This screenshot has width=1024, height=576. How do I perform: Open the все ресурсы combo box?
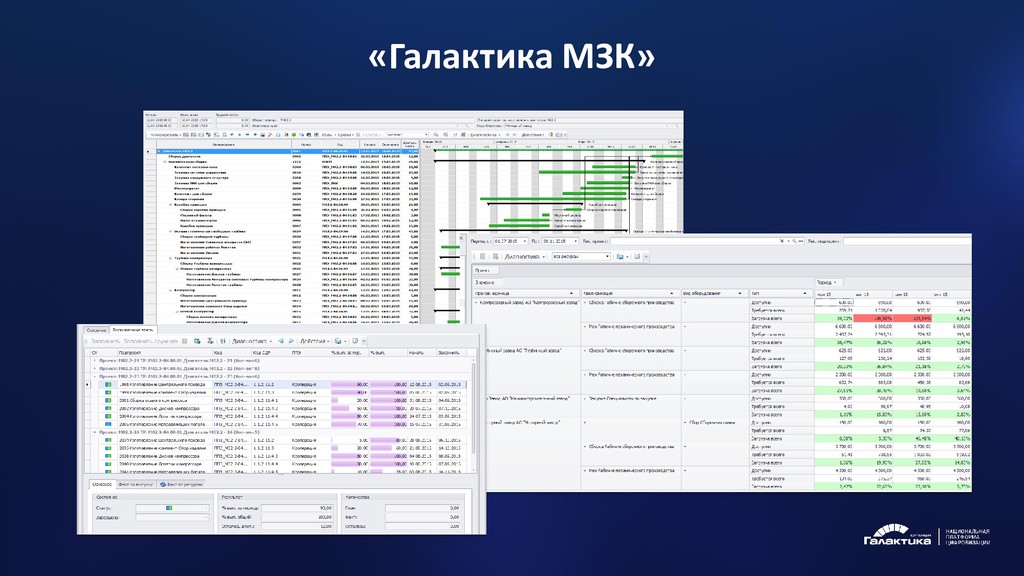(x=581, y=257)
